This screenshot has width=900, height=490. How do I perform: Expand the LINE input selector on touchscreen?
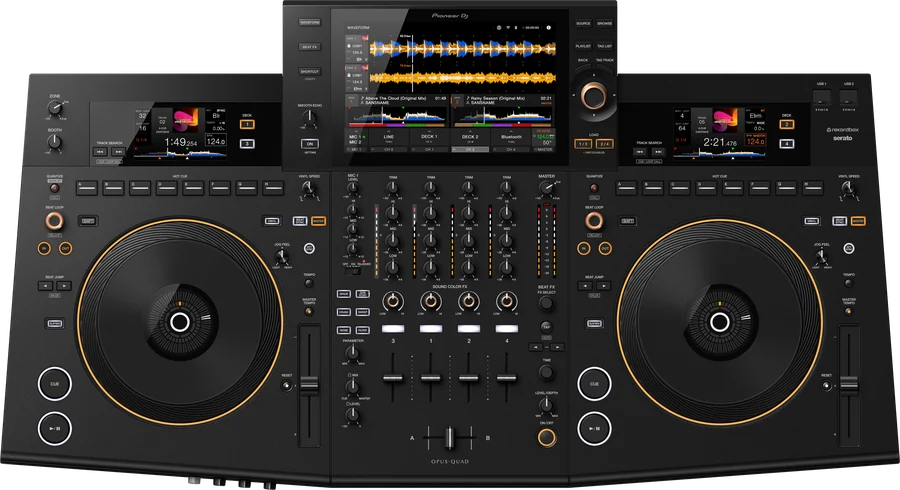tap(389, 138)
